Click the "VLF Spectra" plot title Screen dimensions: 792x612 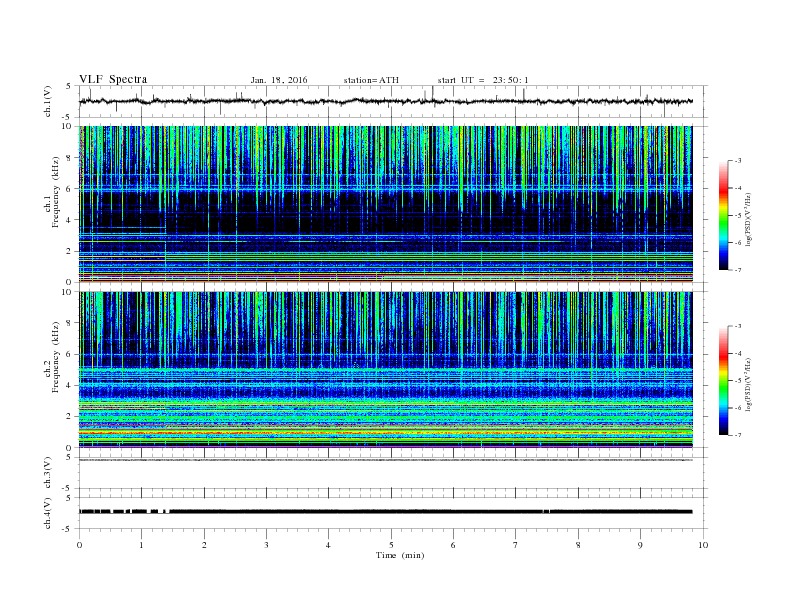(113, 79)
